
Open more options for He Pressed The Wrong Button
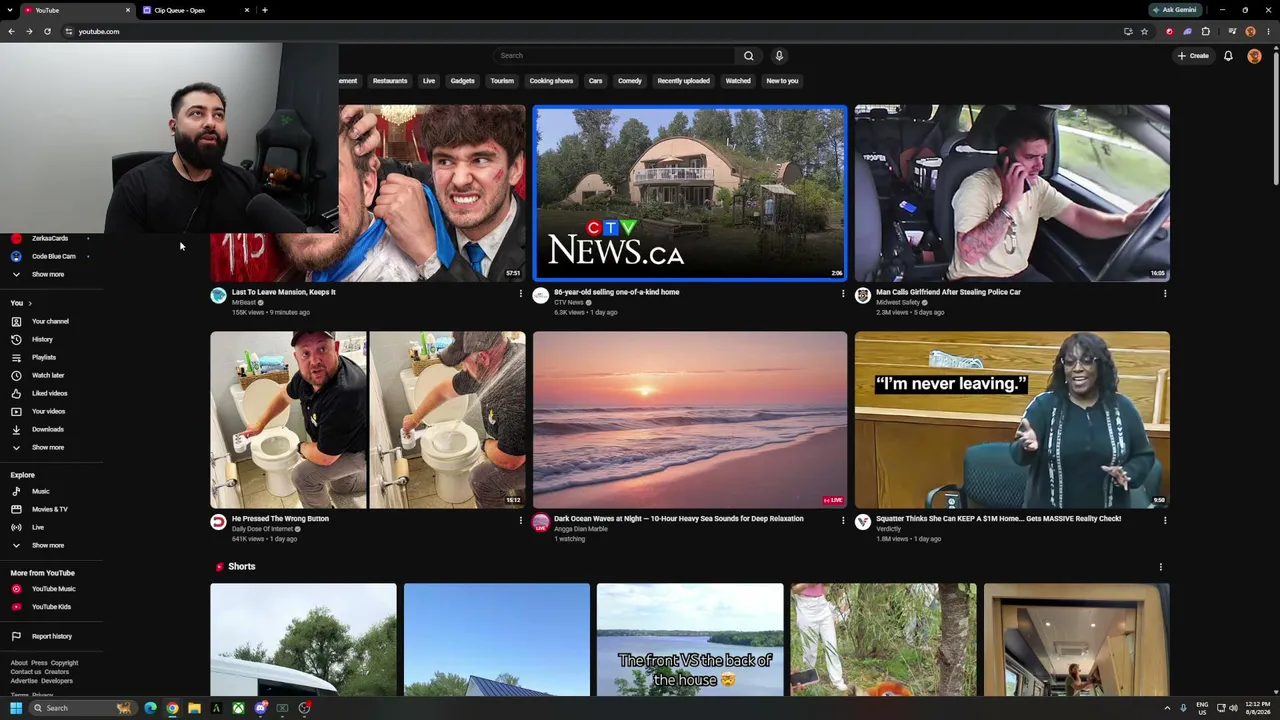520,520
